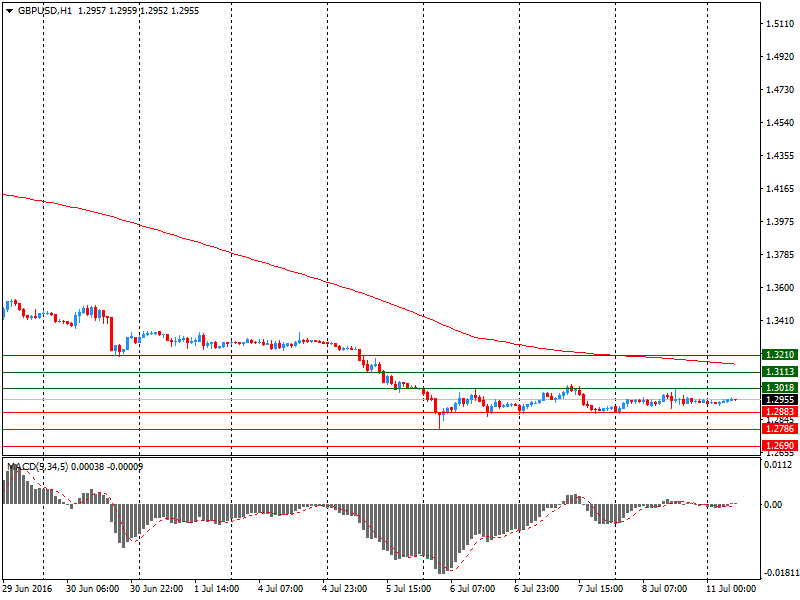Click the 8 Jul 07:00 time label

664,589
